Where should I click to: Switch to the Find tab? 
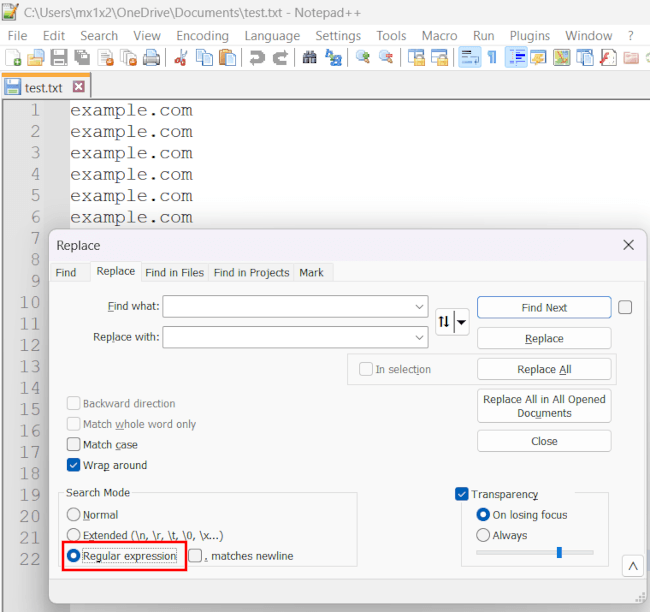click(x=66, y=272)
